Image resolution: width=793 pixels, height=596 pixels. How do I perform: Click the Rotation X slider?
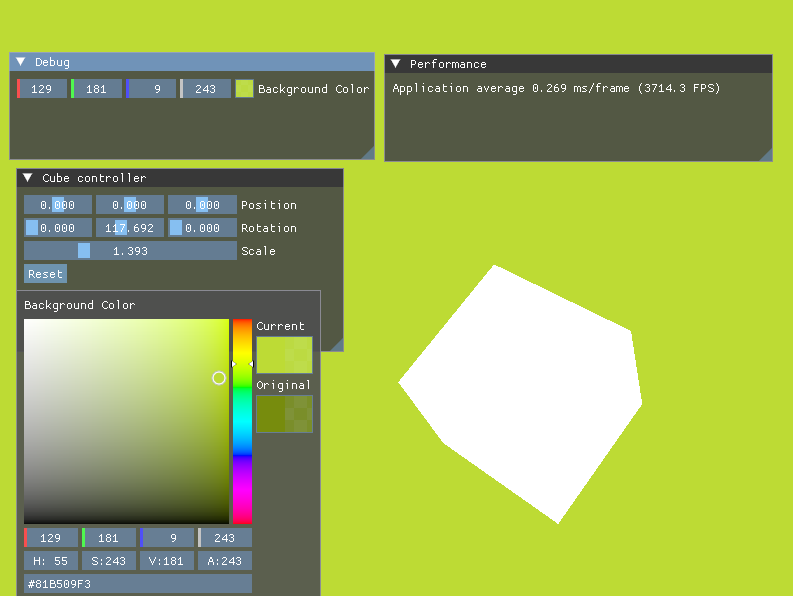tap(58, 228)
